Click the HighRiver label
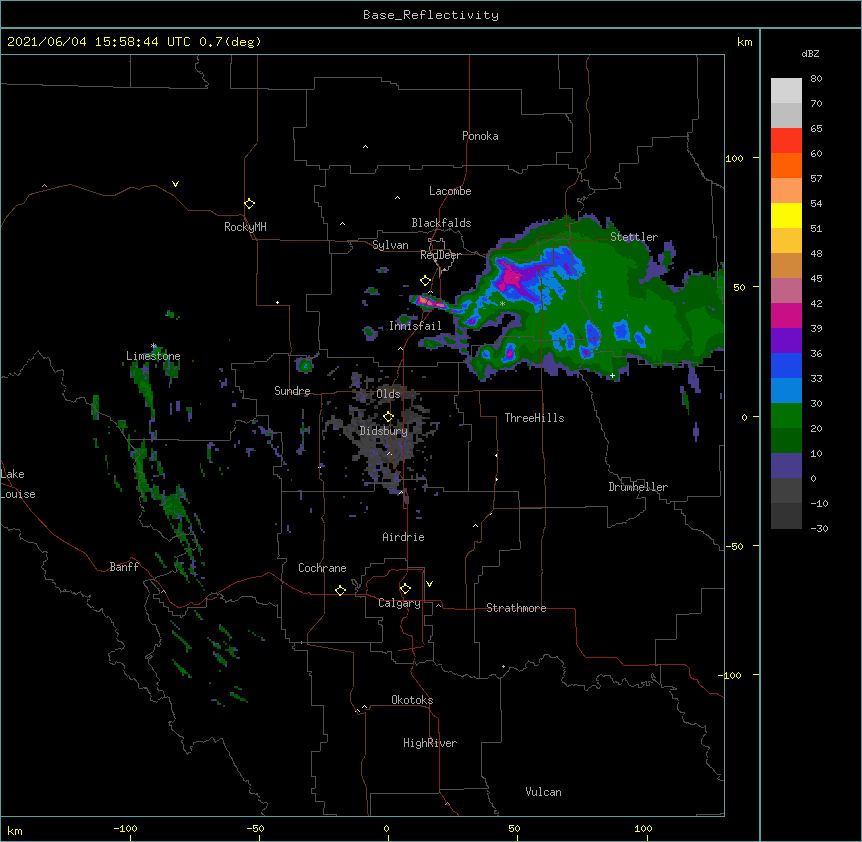The height and width of the screenshot is (842, 862). click(x=430, y=743)
